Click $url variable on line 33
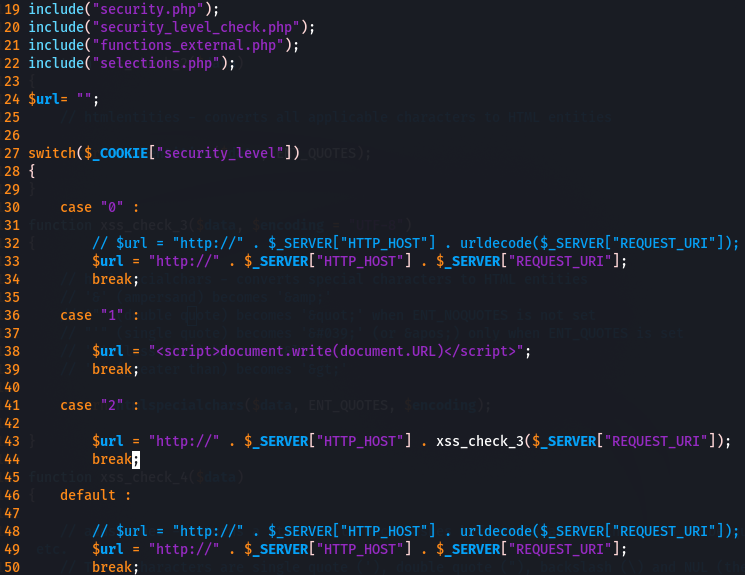745x575 pixels. (108, 261)
